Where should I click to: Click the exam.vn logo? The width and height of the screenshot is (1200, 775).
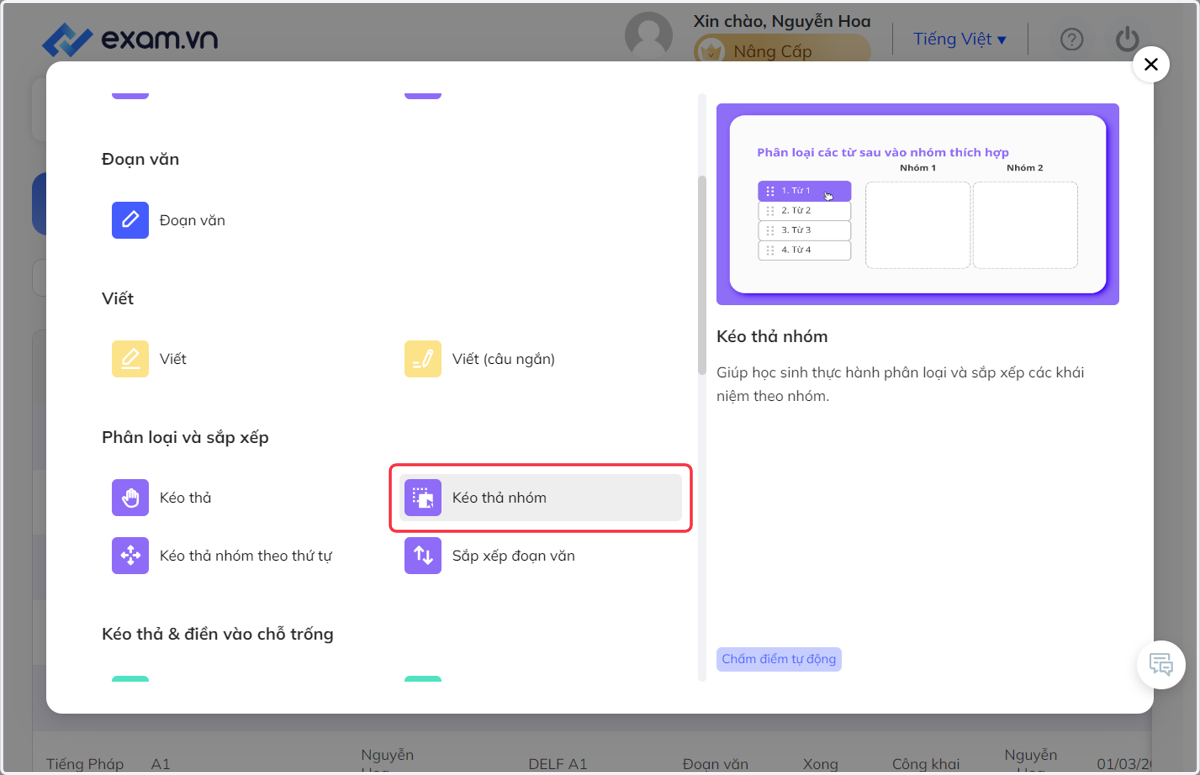pos(130,39)
